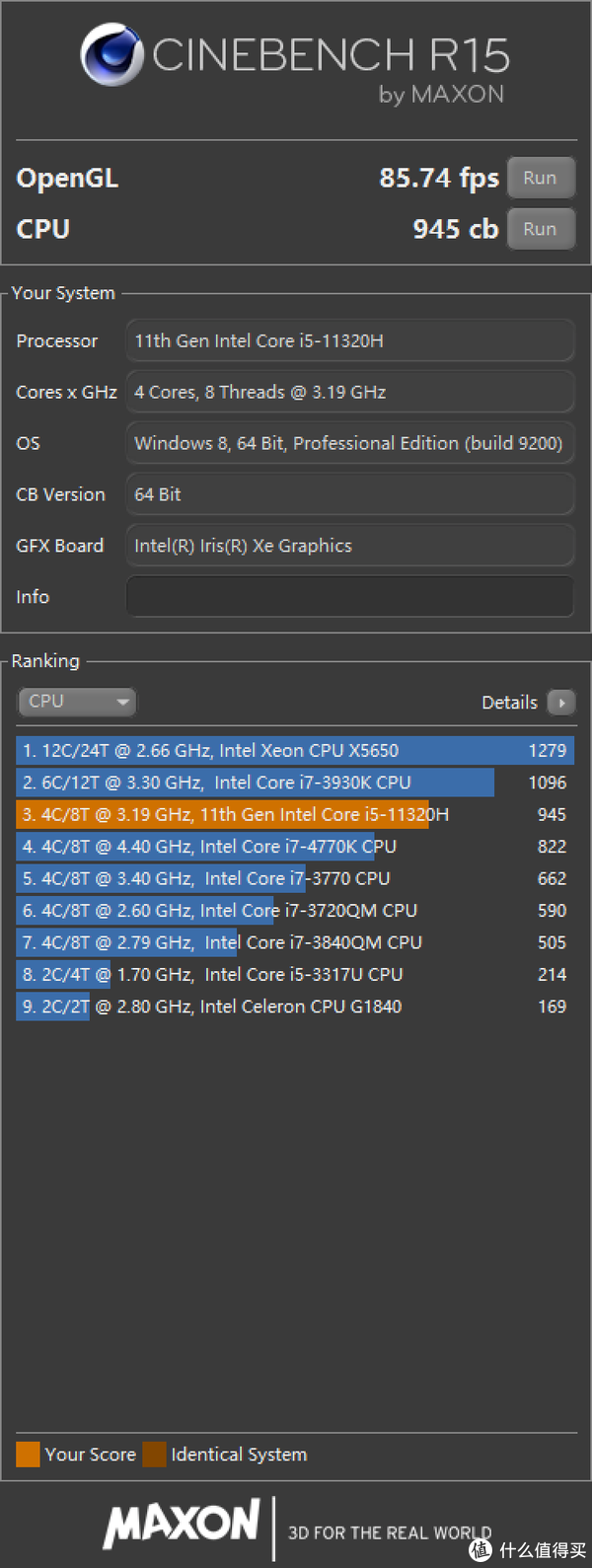The image size is (592, 1568).
Task: Select the Core i7-4770K ranking row
Action: pos(295,847)
